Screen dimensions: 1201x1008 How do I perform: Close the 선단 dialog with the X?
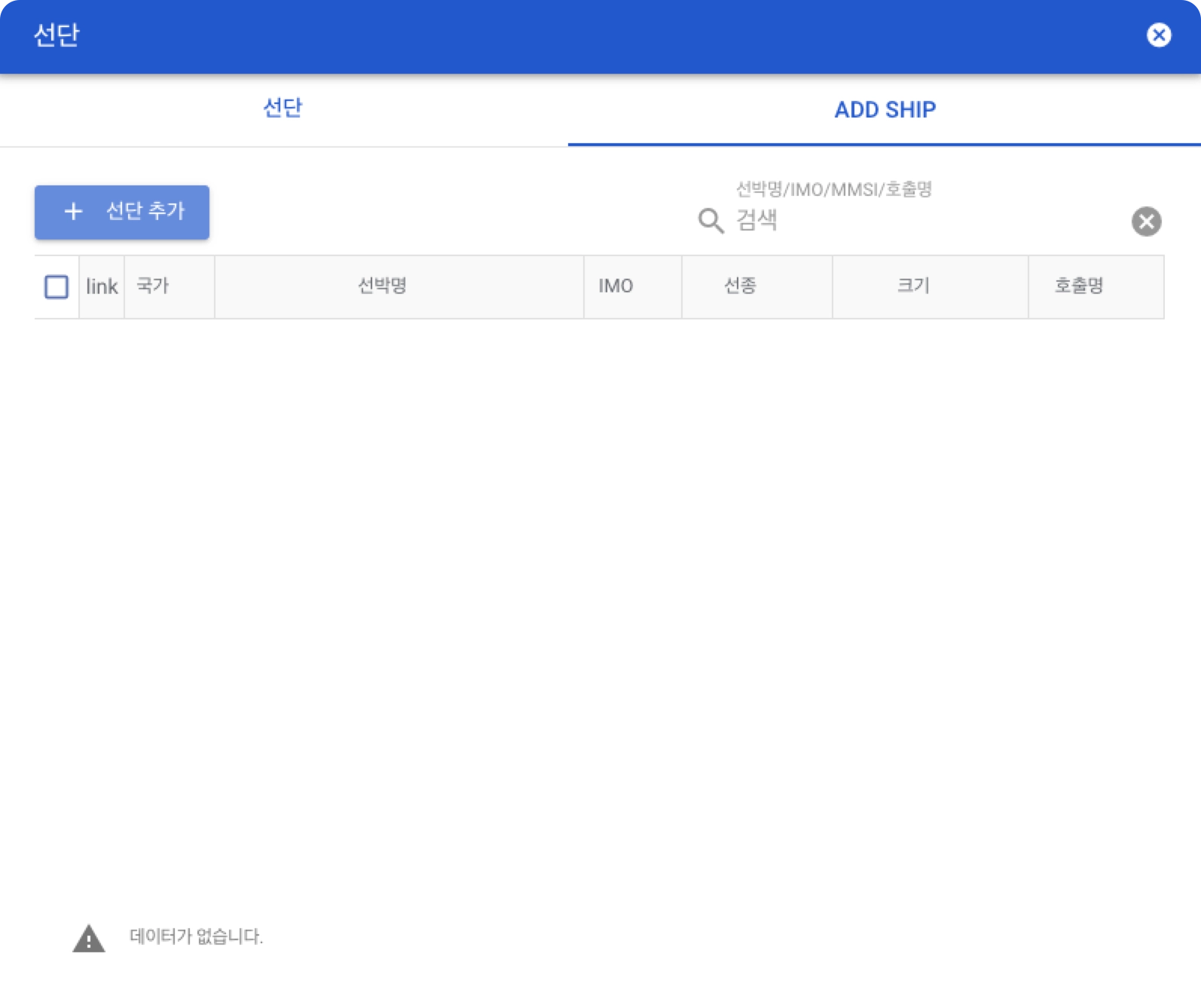[1159, 35]
